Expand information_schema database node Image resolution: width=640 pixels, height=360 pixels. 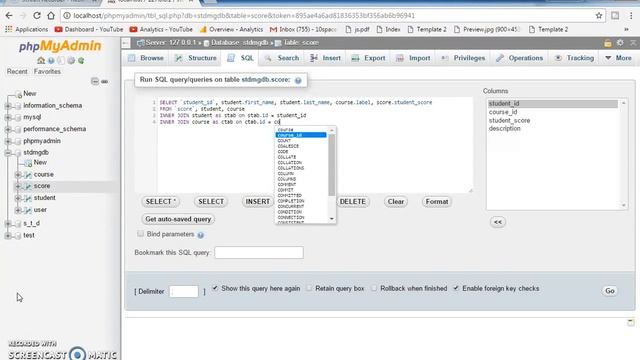(x=8, y=106)
